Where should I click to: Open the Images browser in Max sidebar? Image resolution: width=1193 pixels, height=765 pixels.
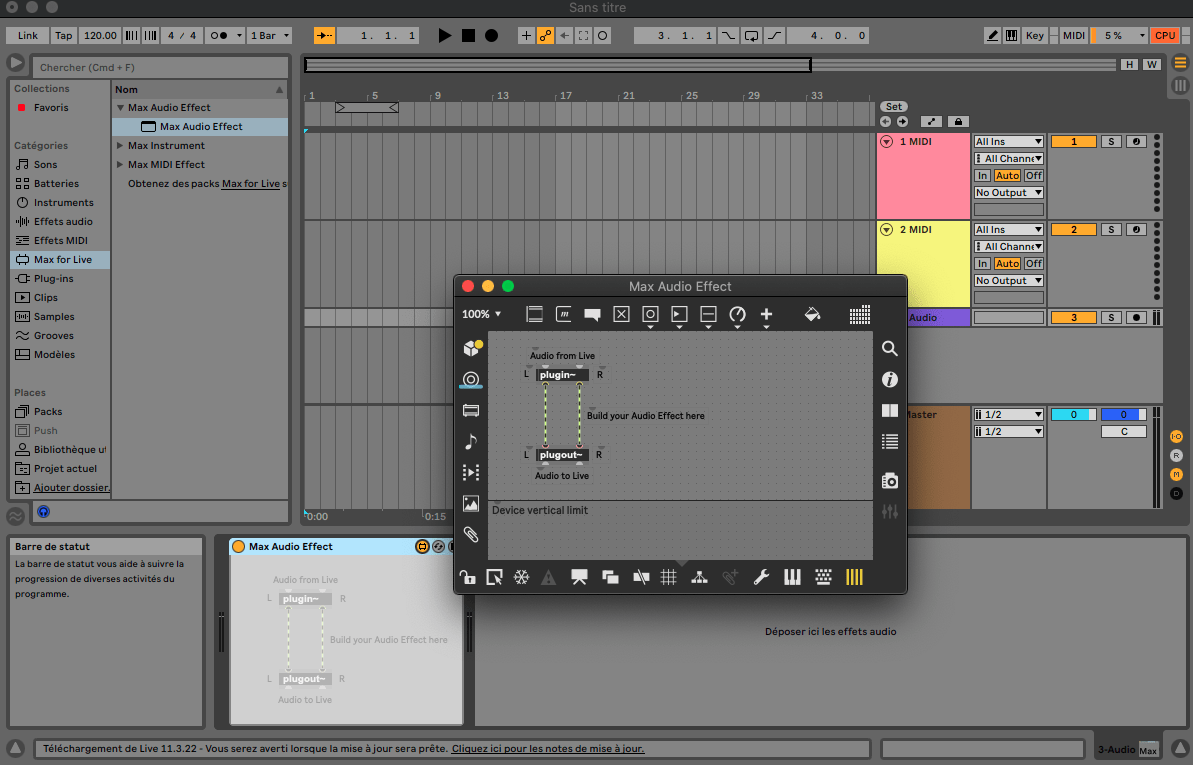click(471, 503)
